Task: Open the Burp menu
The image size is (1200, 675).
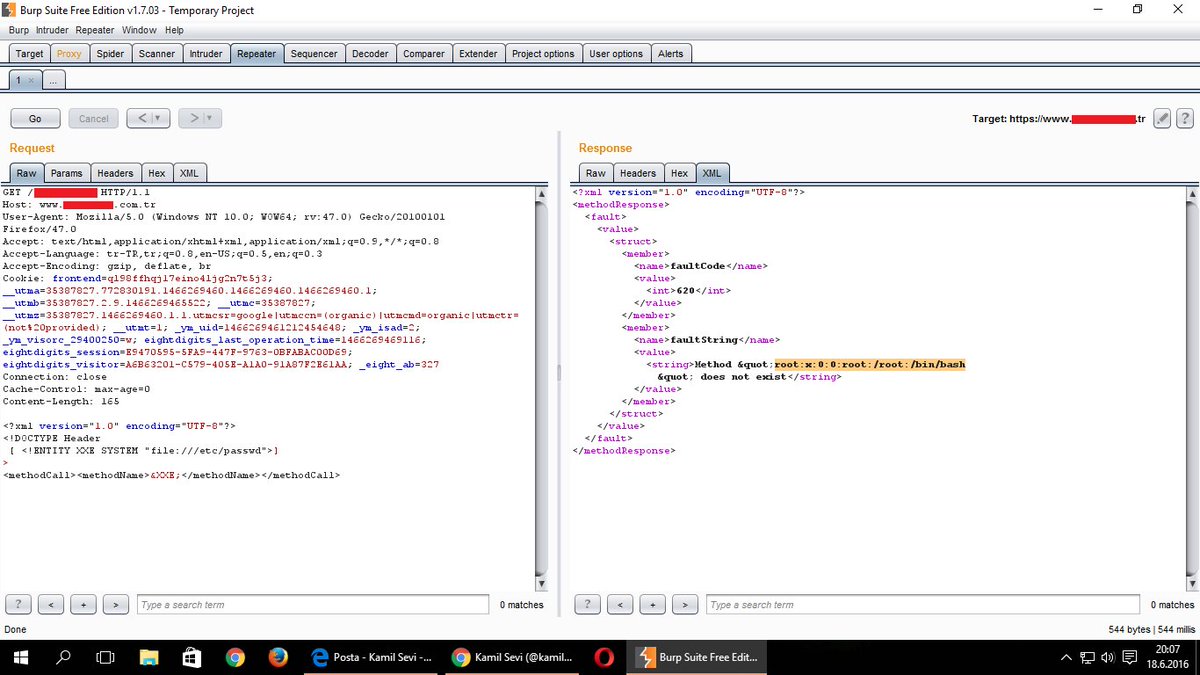Action: tap(19, 30)
